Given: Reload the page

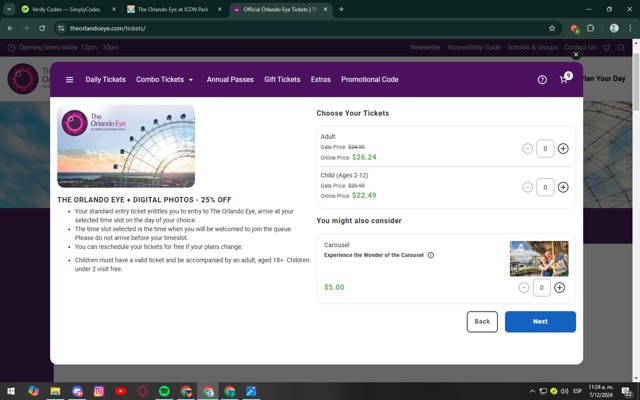Looking at the screenshot, I should [42, 28].
